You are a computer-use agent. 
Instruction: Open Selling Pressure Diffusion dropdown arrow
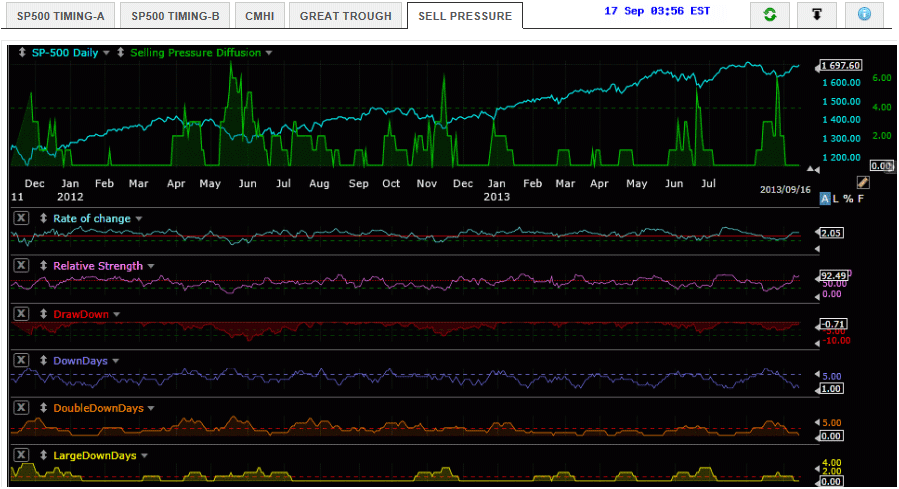[x=269, y=53]
